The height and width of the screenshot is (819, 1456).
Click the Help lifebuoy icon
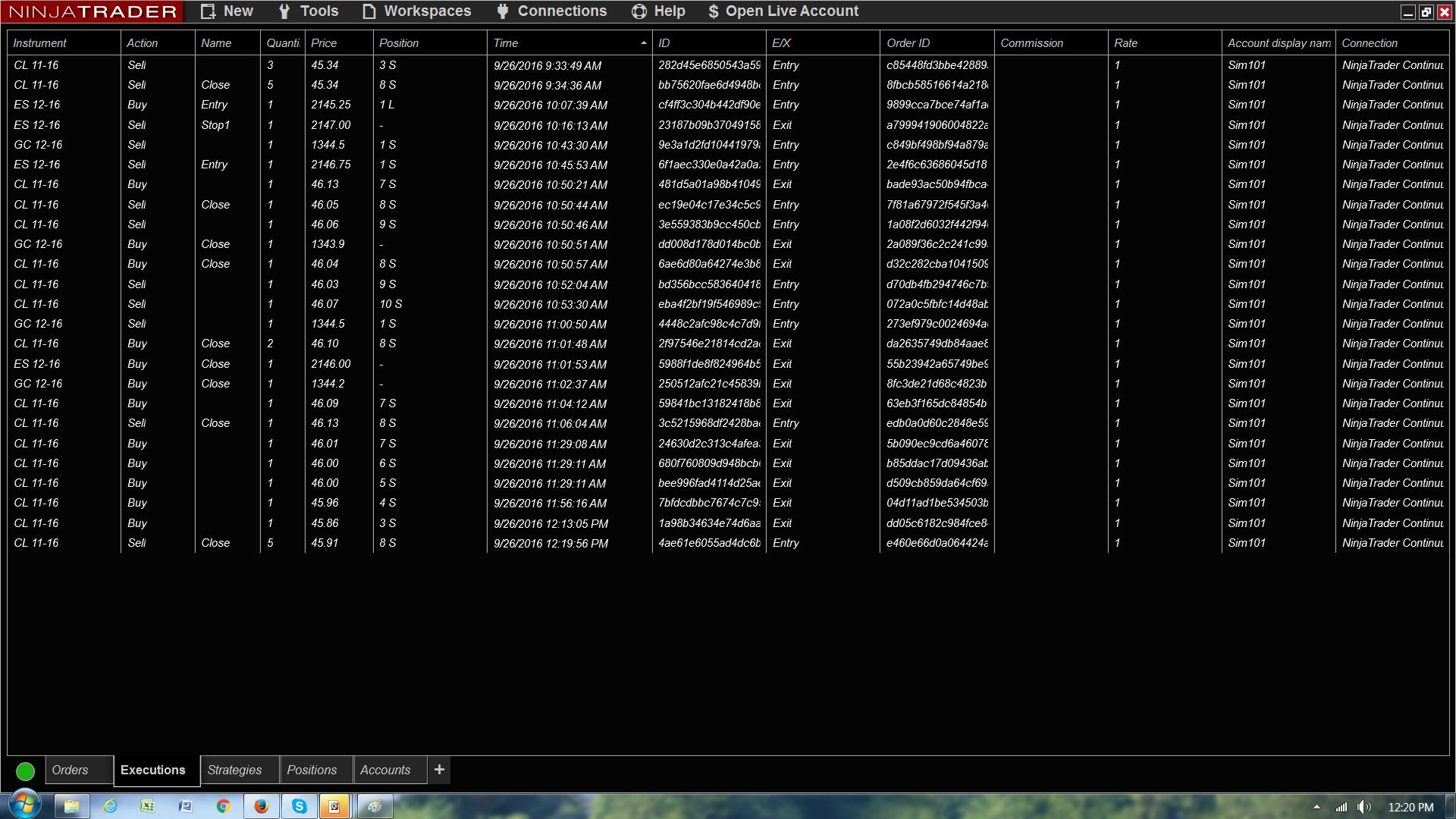(x=639, y=11)
